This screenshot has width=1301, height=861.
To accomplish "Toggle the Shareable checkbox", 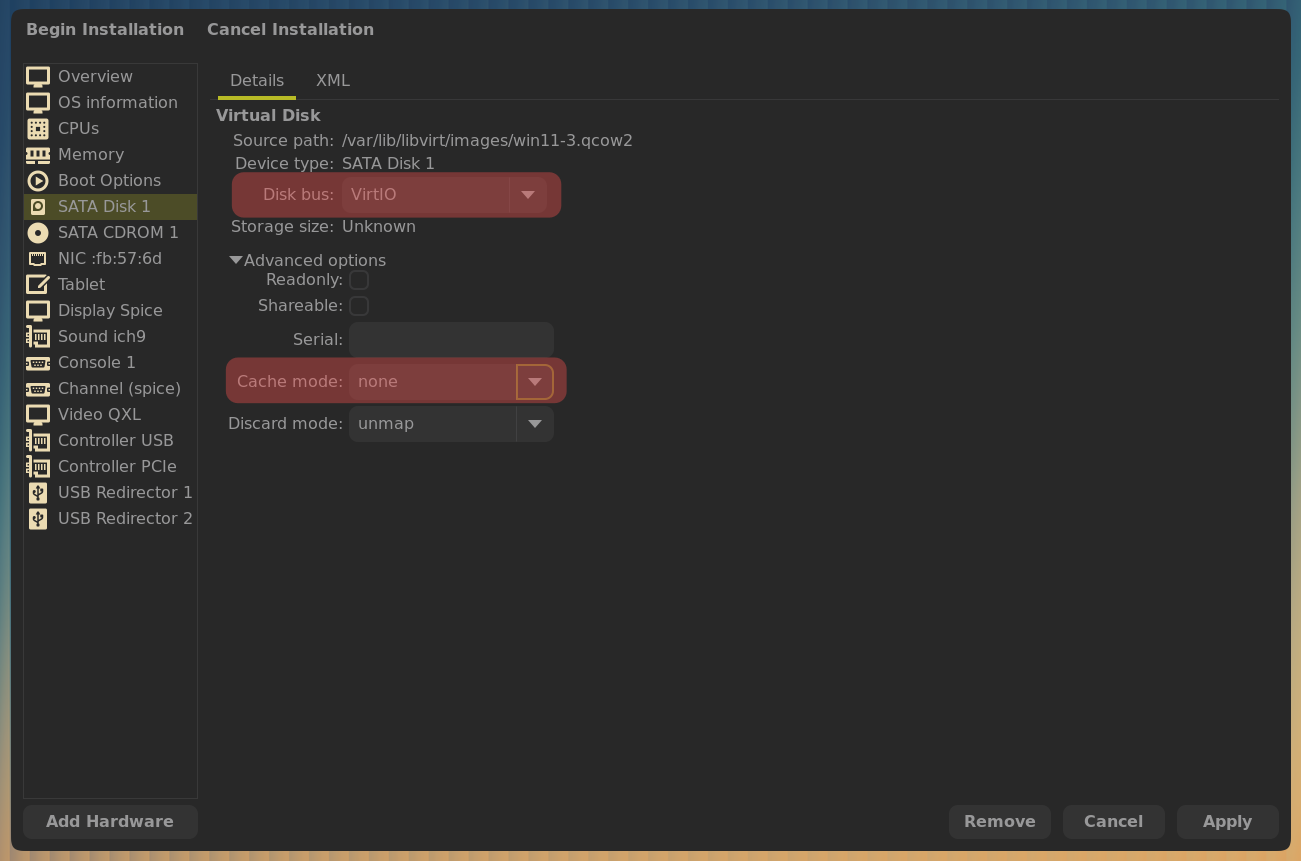I will (359, 306).
